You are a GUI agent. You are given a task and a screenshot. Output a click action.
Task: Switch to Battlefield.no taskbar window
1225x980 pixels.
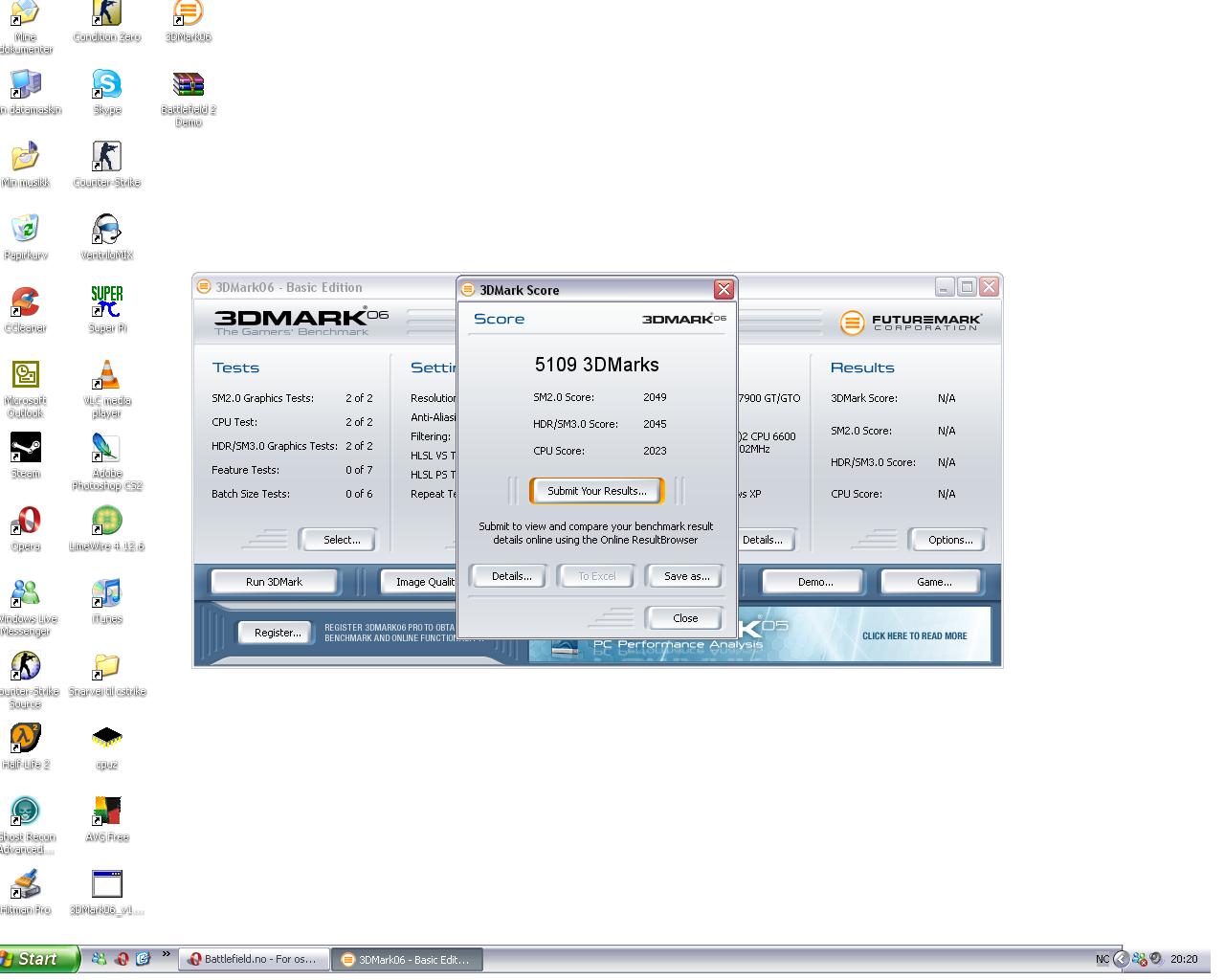click(x=254, y=959)
